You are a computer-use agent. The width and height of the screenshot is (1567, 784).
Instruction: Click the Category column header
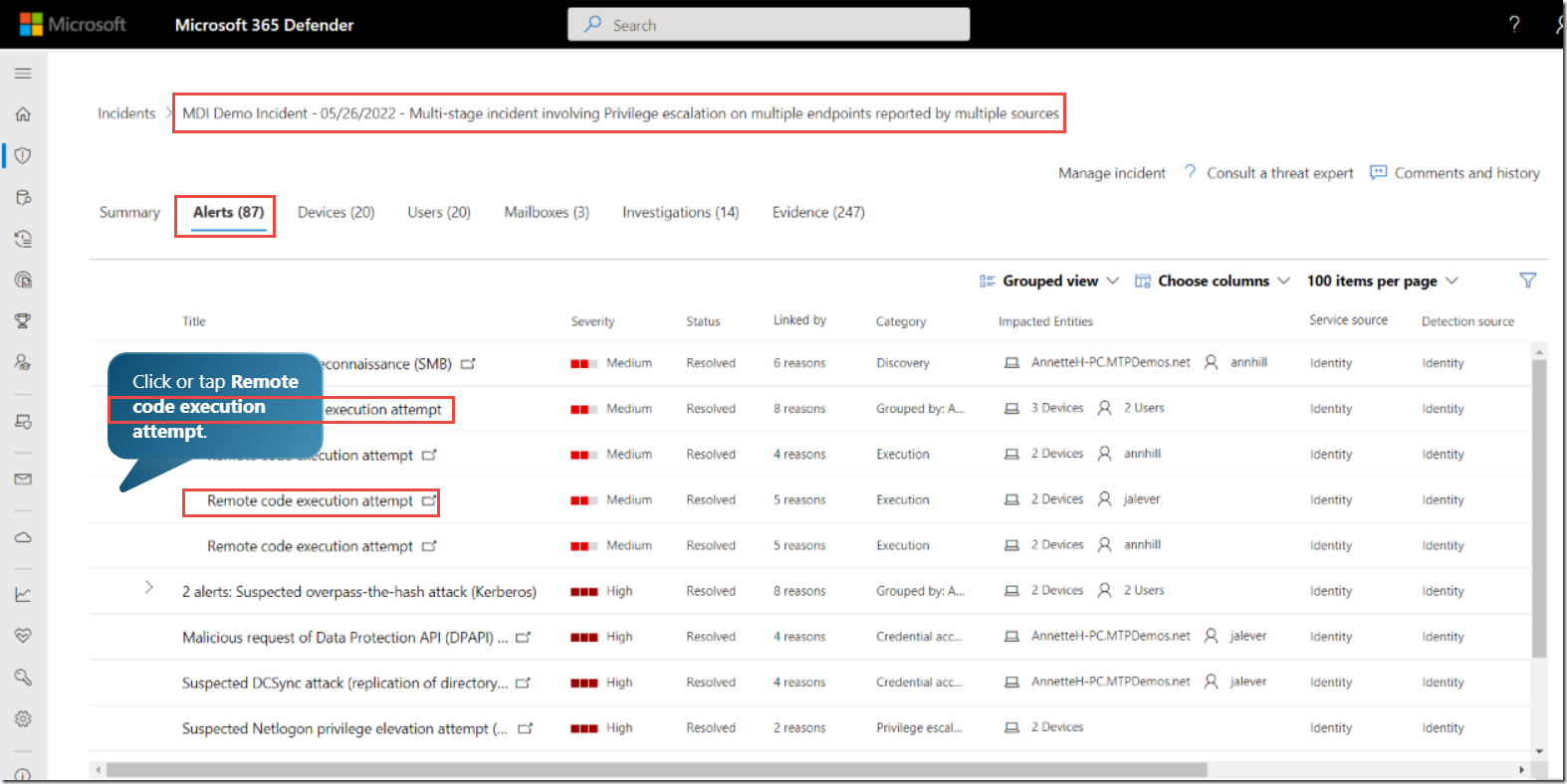pyautogui.click(x=901, y=321)
